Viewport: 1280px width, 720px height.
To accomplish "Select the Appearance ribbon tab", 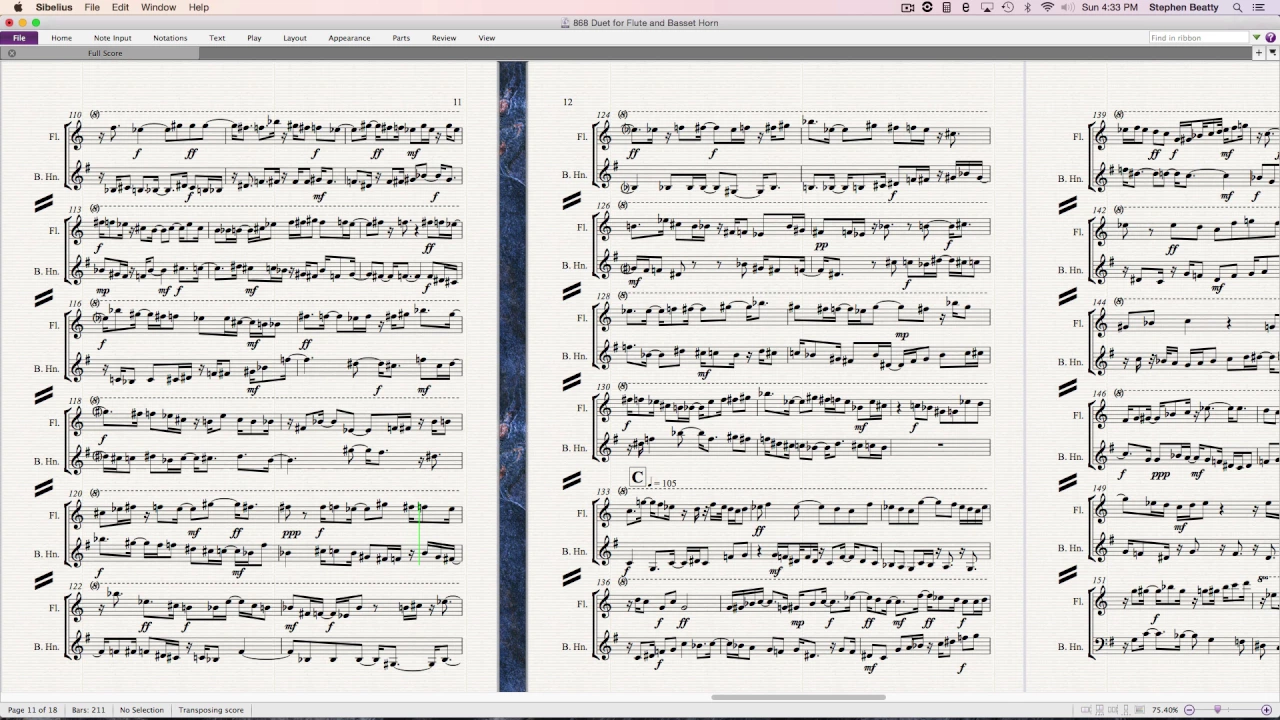I will pyautogui.click(x=349, y=38).
